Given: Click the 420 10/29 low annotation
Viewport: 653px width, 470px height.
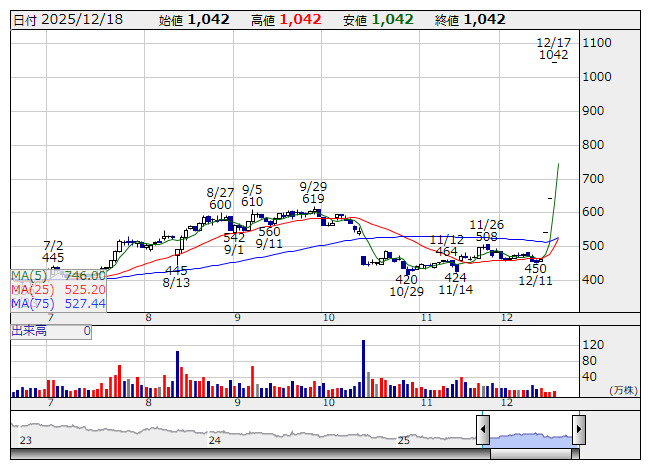Looking at the screenshot, I should point(406,286).
